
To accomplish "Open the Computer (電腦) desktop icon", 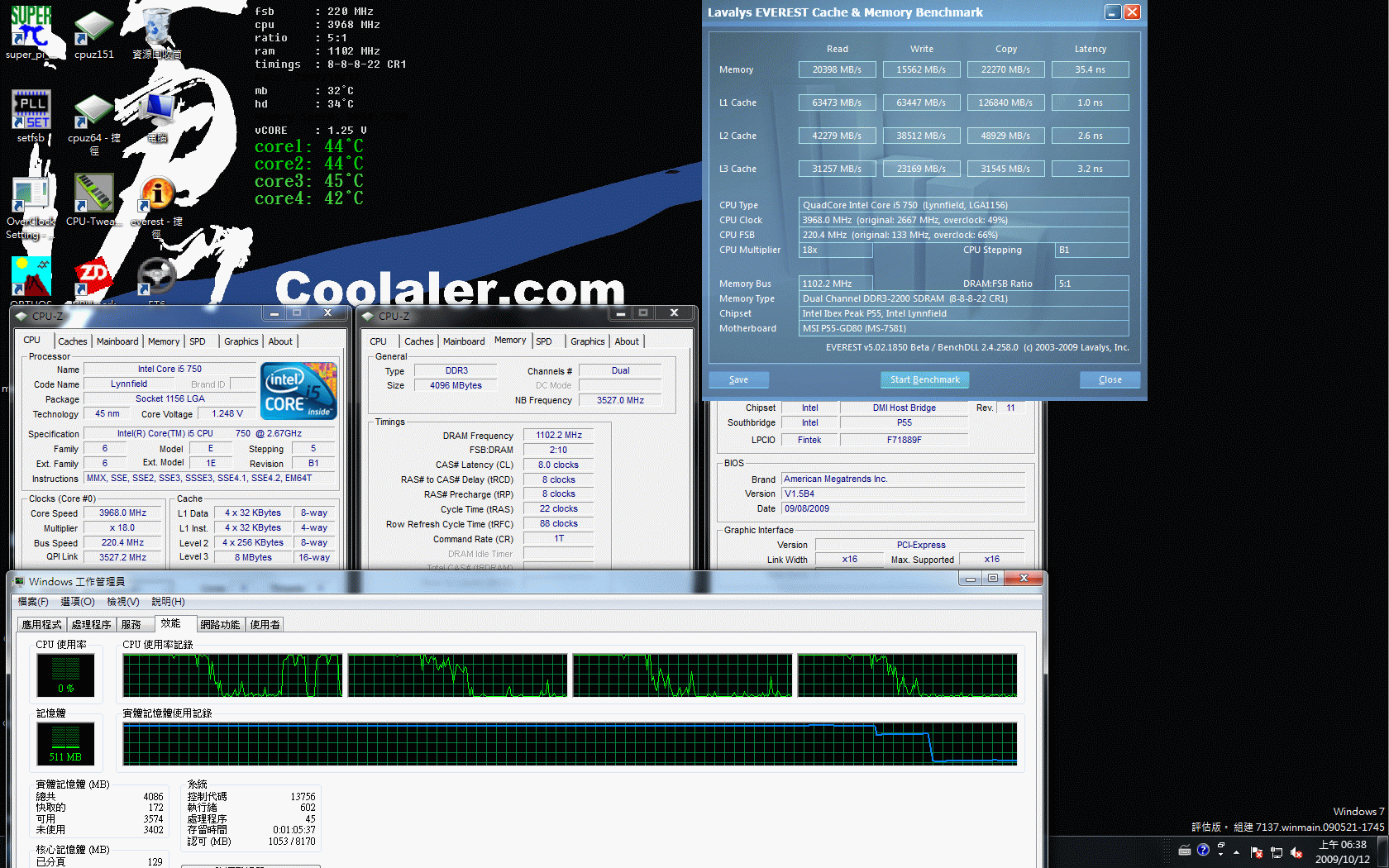I will (157, 116).
